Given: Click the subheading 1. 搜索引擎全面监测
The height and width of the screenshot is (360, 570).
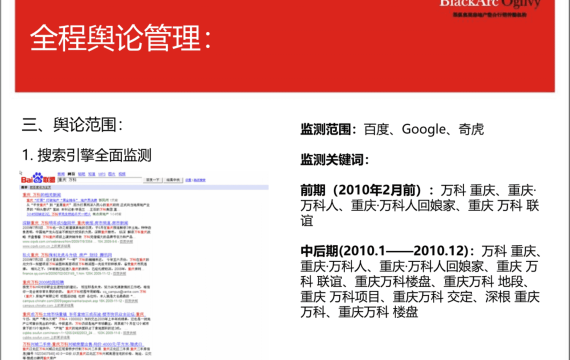Looking at the screenshot, I should [87, 155].
